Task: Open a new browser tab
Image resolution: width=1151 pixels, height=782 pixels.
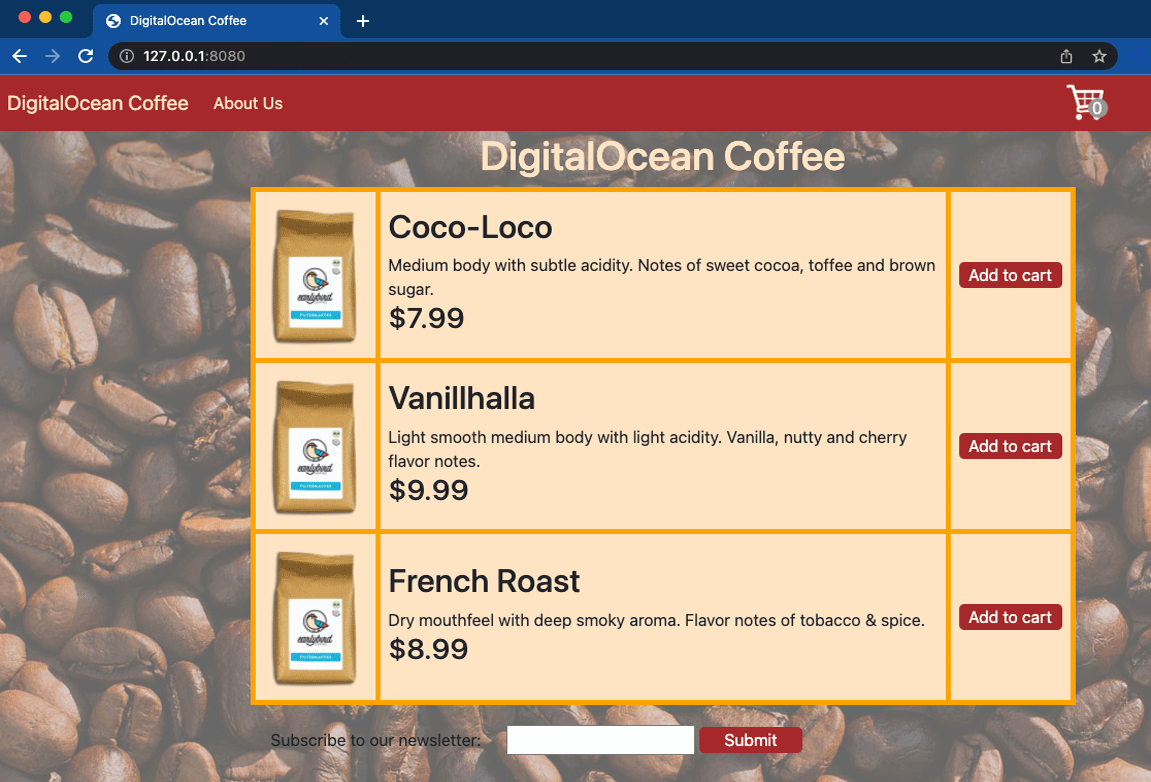Action: (x=363, y=21)
